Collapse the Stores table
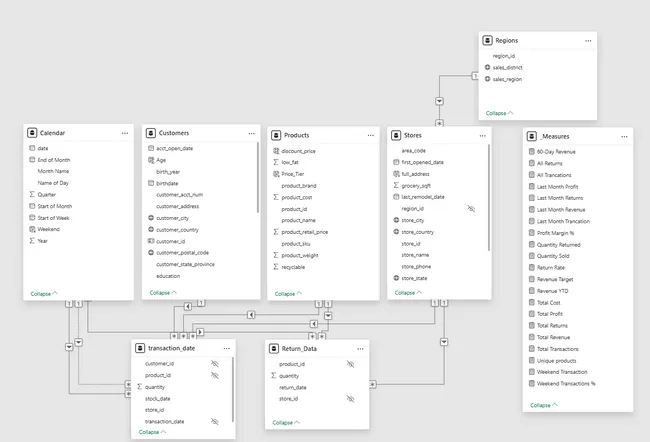 click(x=408, y=293)
